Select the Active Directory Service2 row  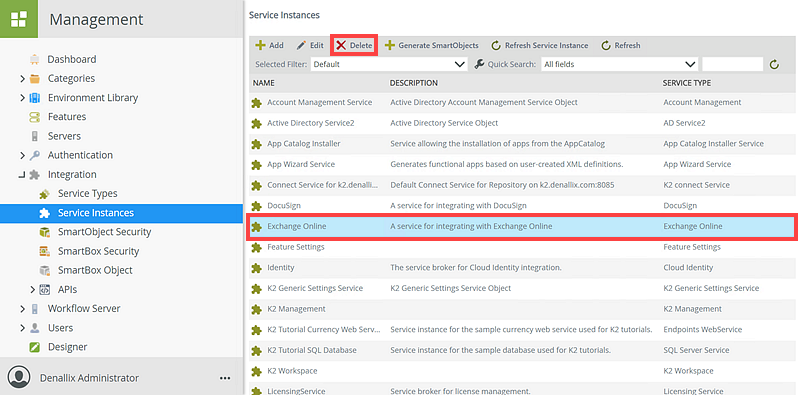(522, 123)
